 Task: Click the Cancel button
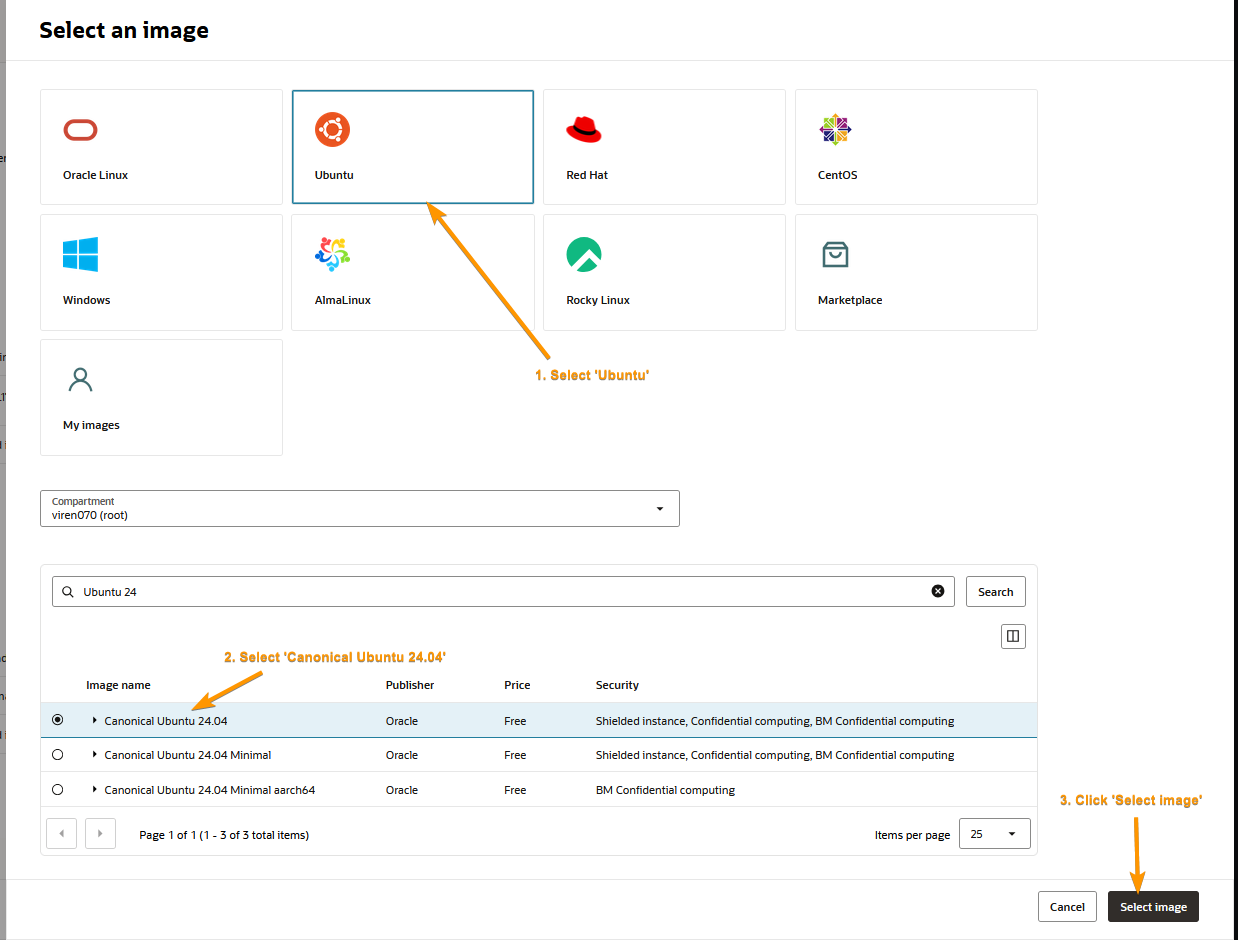(1067, 907)
